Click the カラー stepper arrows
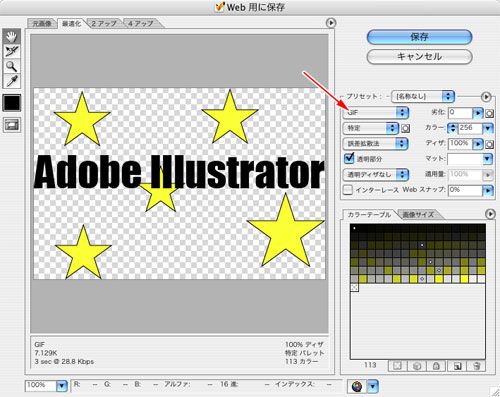Viewport: 500px width, 397px height. pyautogui.click(x=452, y=128)
